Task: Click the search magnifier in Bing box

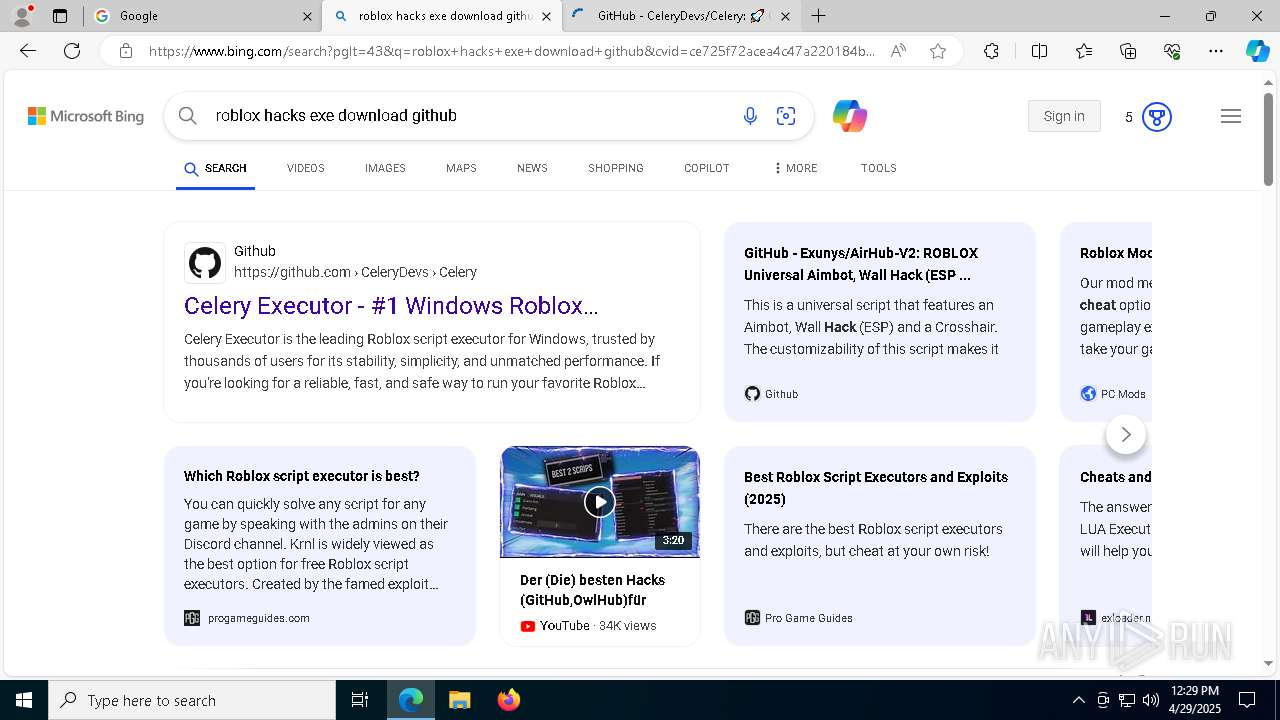Action: click(187, 116)
